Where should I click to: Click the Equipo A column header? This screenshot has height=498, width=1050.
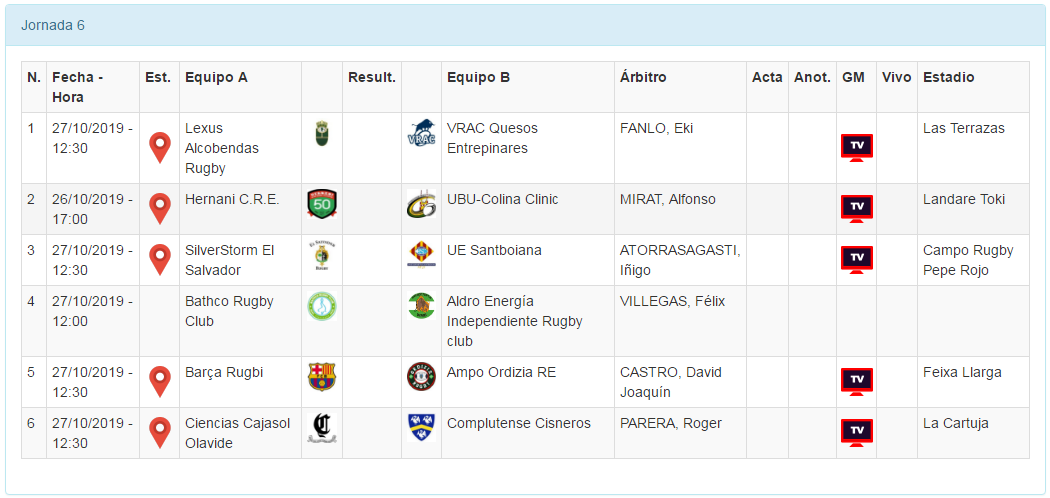click(216, 77)
